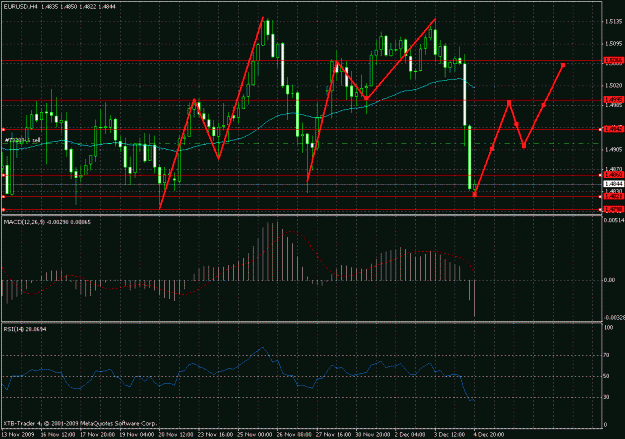Viewport: 625px width, 439px height.
Task: Click the 25 Nov 00:00 time label
Action: coord(255,434)
